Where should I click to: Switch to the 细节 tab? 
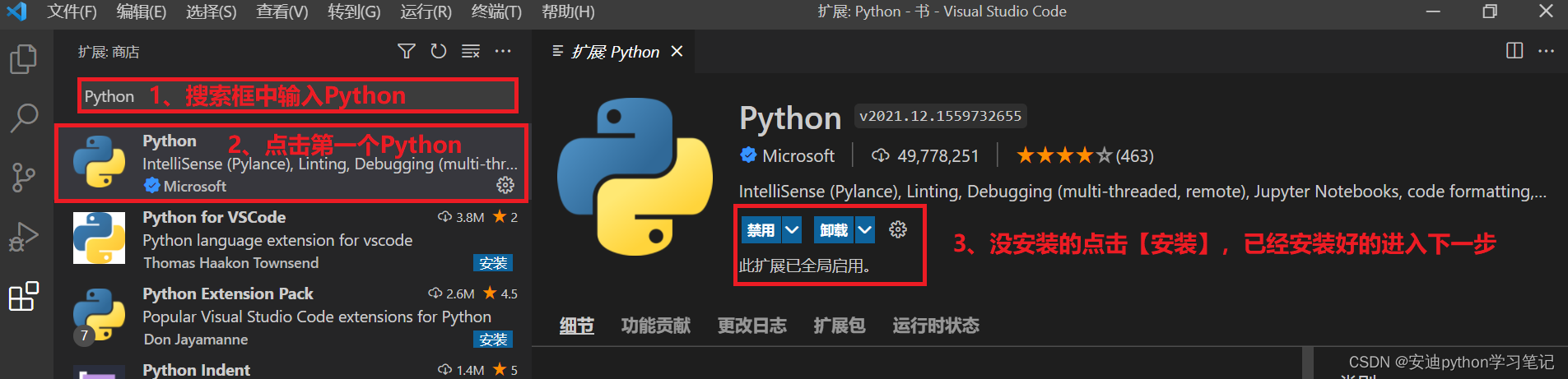[x=577, y=326]
